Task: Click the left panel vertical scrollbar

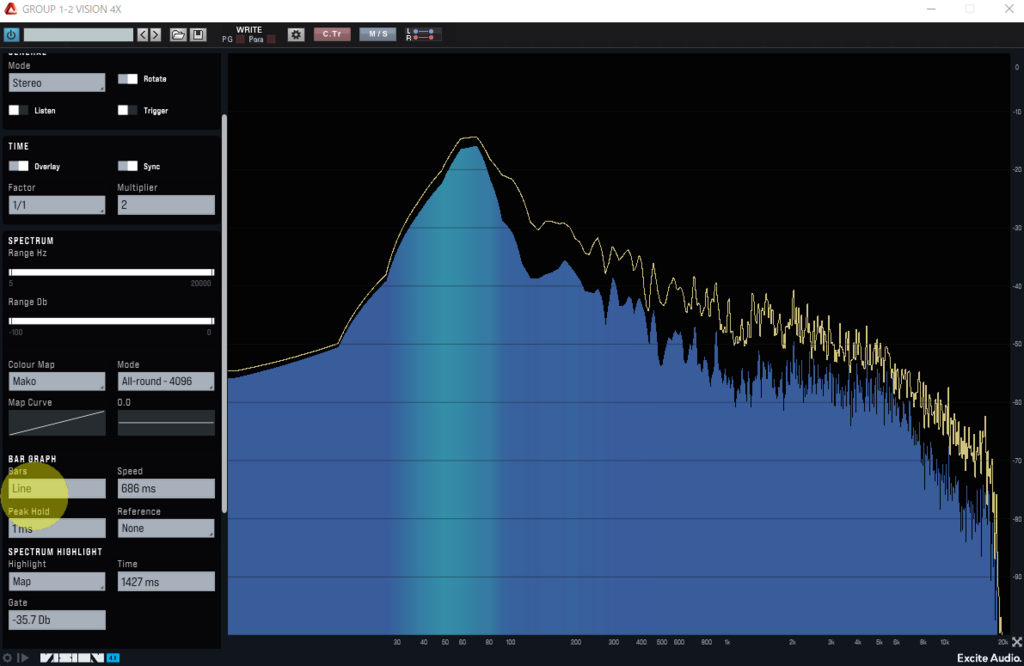Action: click(225, 313)
